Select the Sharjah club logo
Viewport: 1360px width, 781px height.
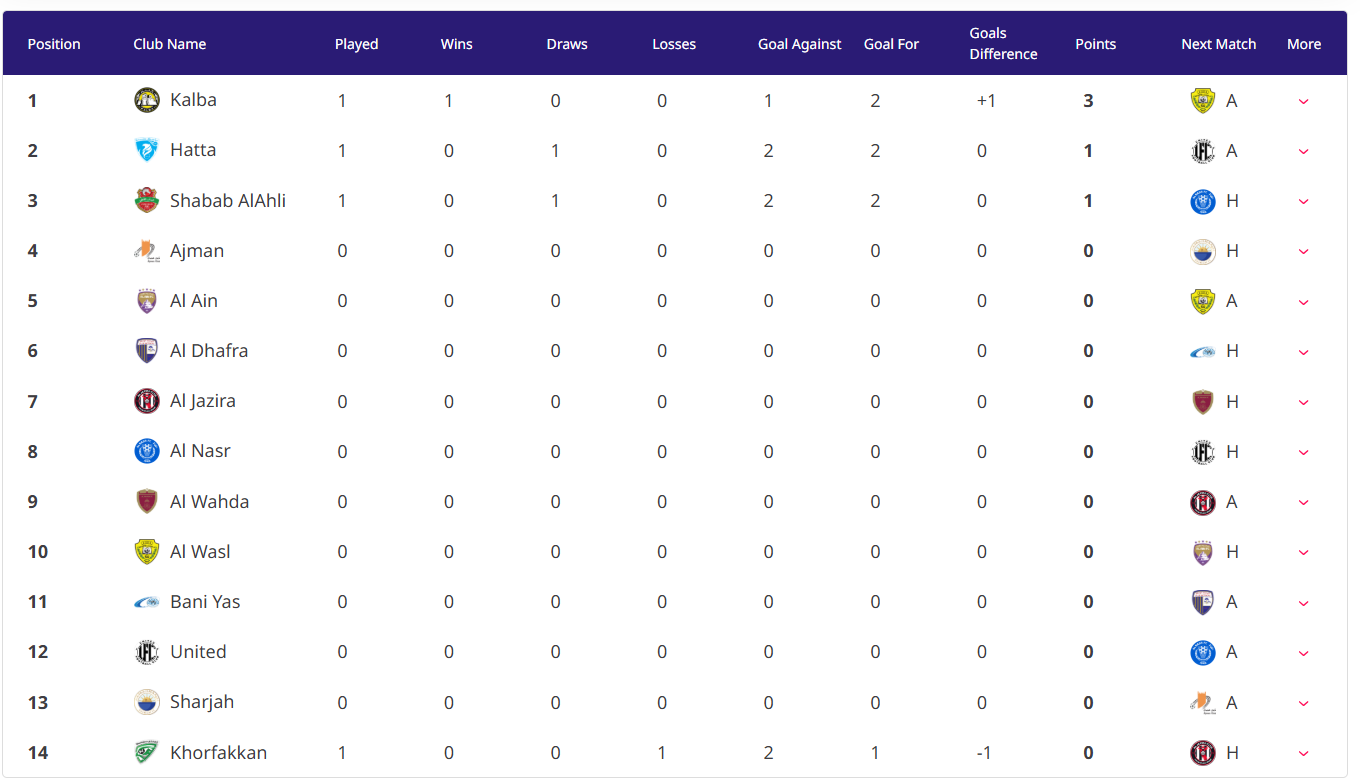[x=147, y=702]
